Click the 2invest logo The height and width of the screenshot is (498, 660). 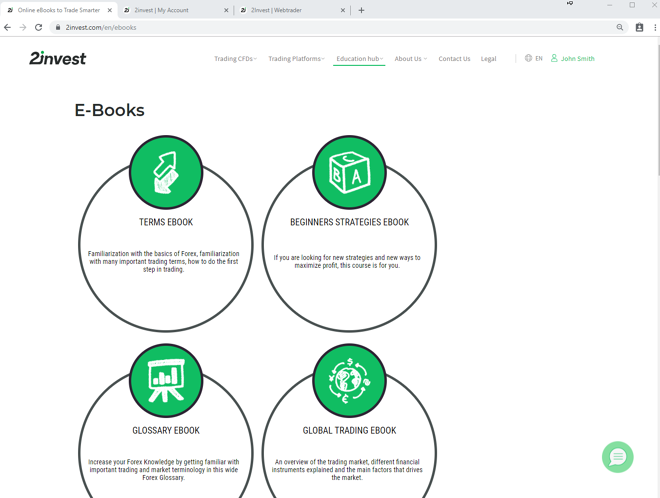[x=57, y=59]
